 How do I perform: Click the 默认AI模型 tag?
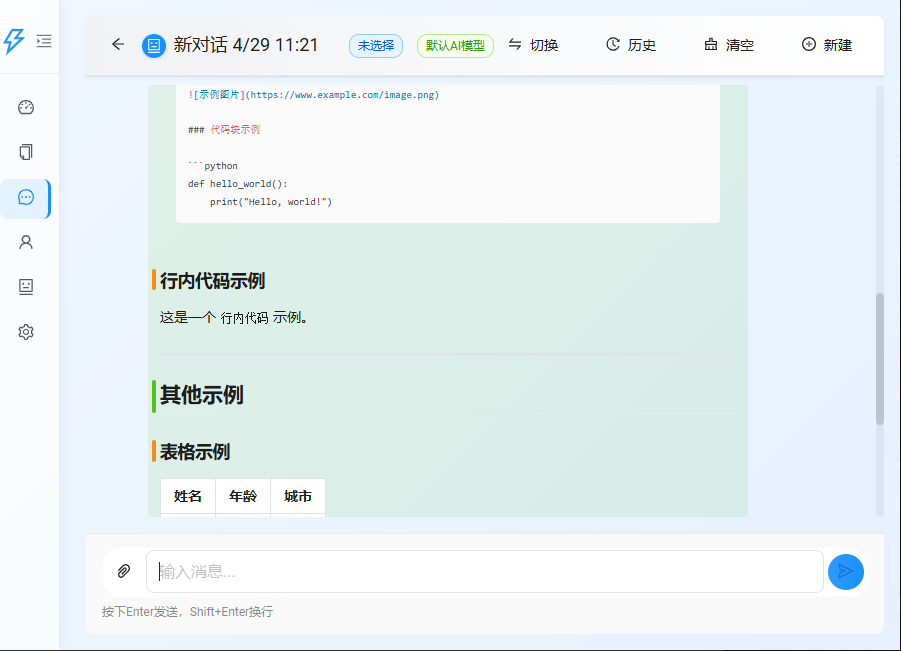pyautogui.click(x=455, y=45)
